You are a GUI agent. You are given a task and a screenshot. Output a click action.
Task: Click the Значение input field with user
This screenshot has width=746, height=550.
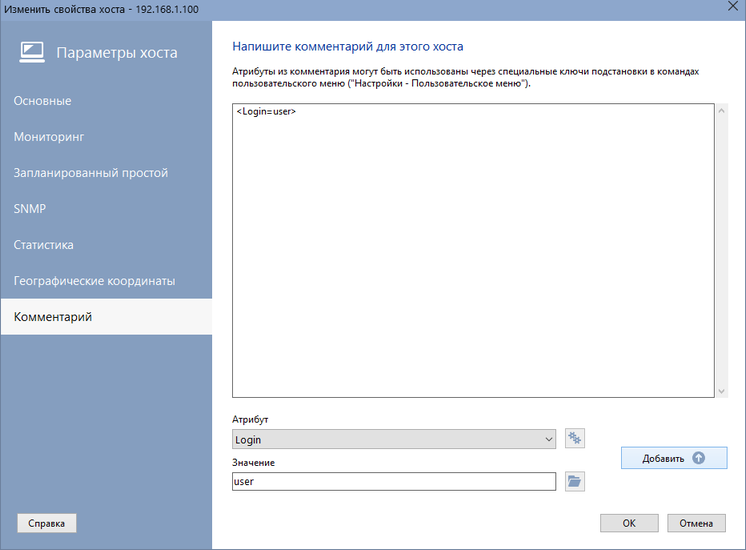(394, 481)
